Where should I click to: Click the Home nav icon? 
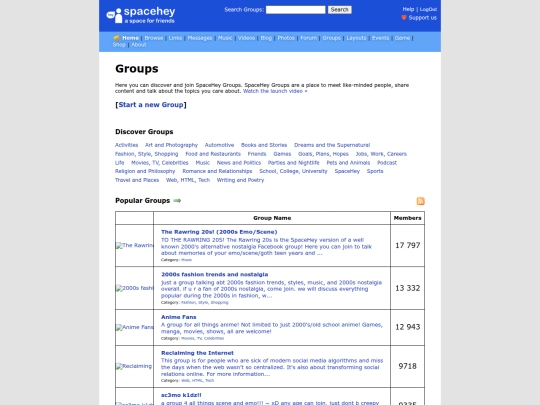pyautogui.click(x=116, y=38)
